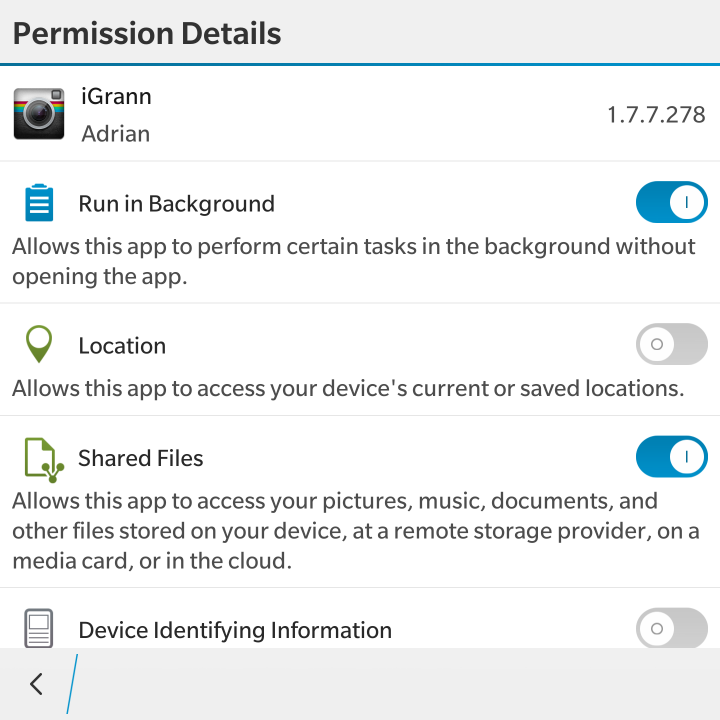
Task: Disable the Run in Background toggle
Action: (x=671, y=202)
